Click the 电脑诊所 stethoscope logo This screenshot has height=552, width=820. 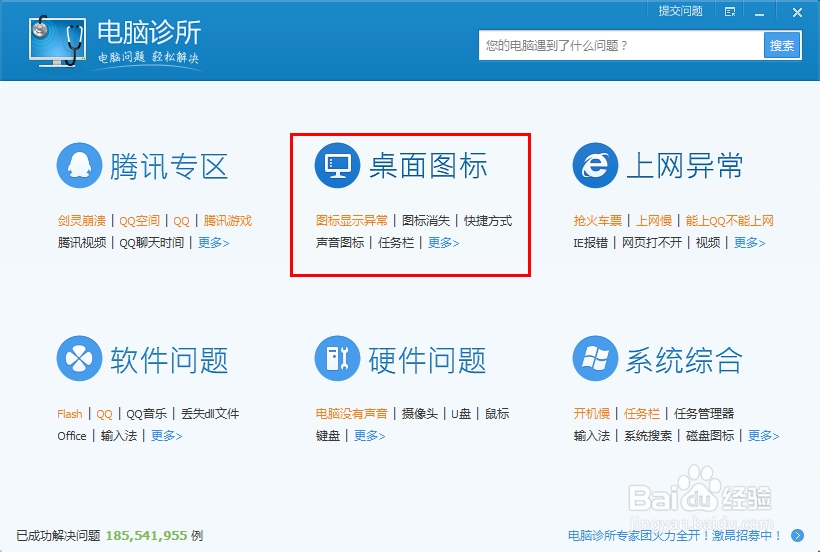click(x=57, y=41)
